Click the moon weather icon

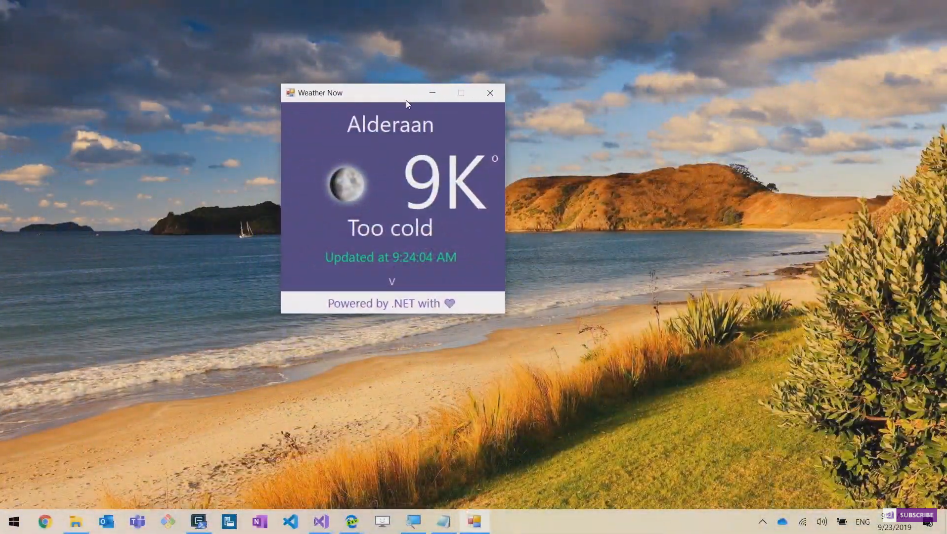pos(346,184)
